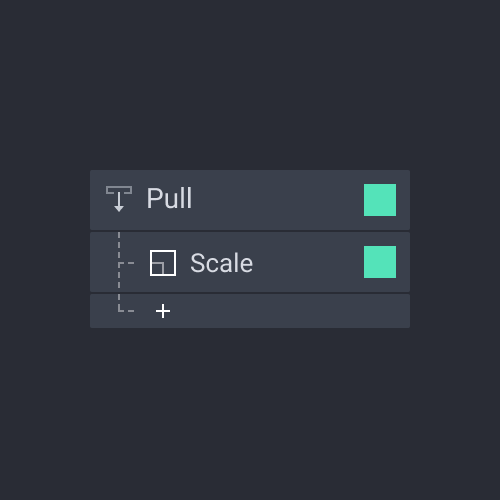This screenshot has width=500, height=500.
Task: Activate the Pull tool's T-bar arrow glyph
Action: [x=119, y=199]
